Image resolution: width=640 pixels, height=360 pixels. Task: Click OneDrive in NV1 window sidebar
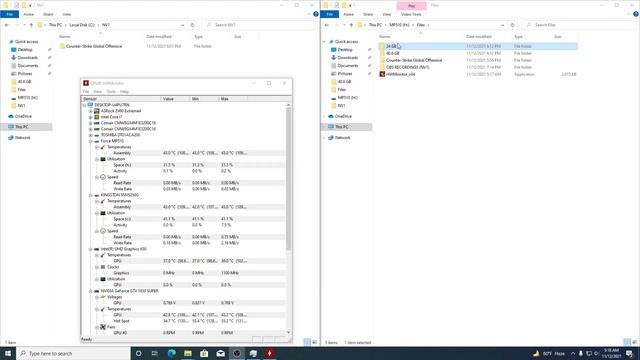tap(23, 116)
